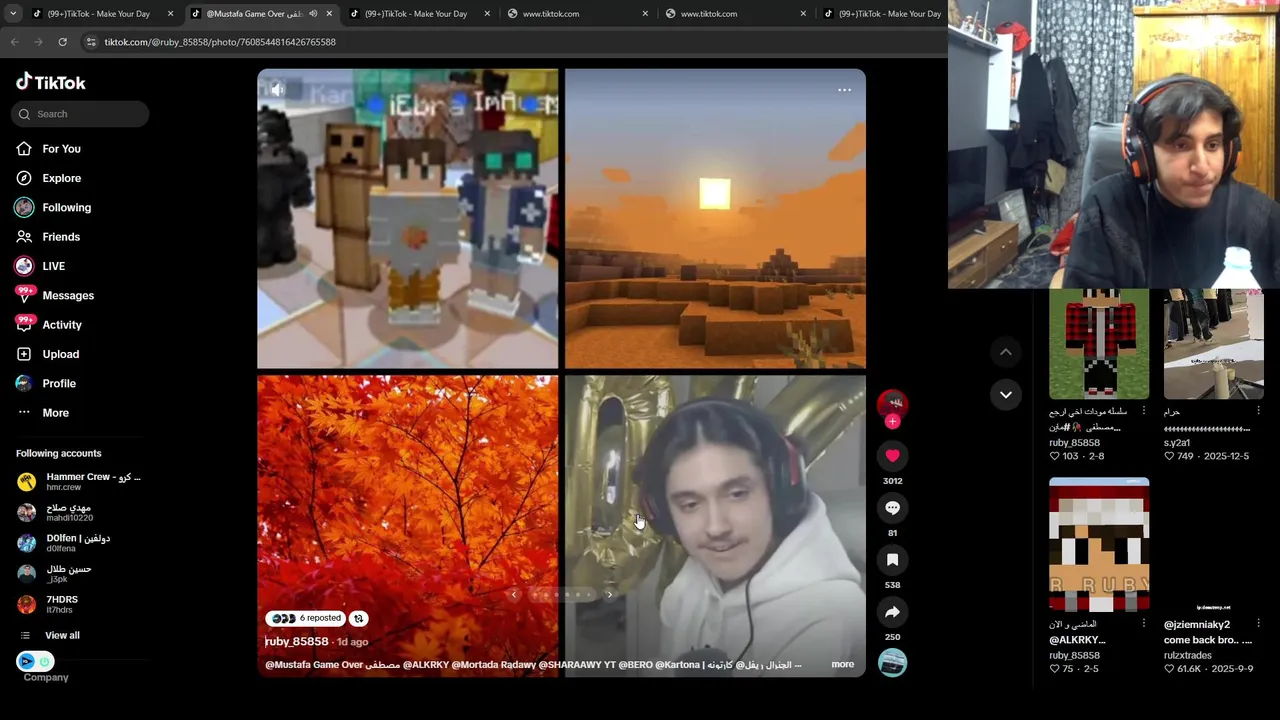Viewport: 1280px width, 720px height.
Task: Open options for the @jziemniaky2 video
Action: [x=1258, y=623]
